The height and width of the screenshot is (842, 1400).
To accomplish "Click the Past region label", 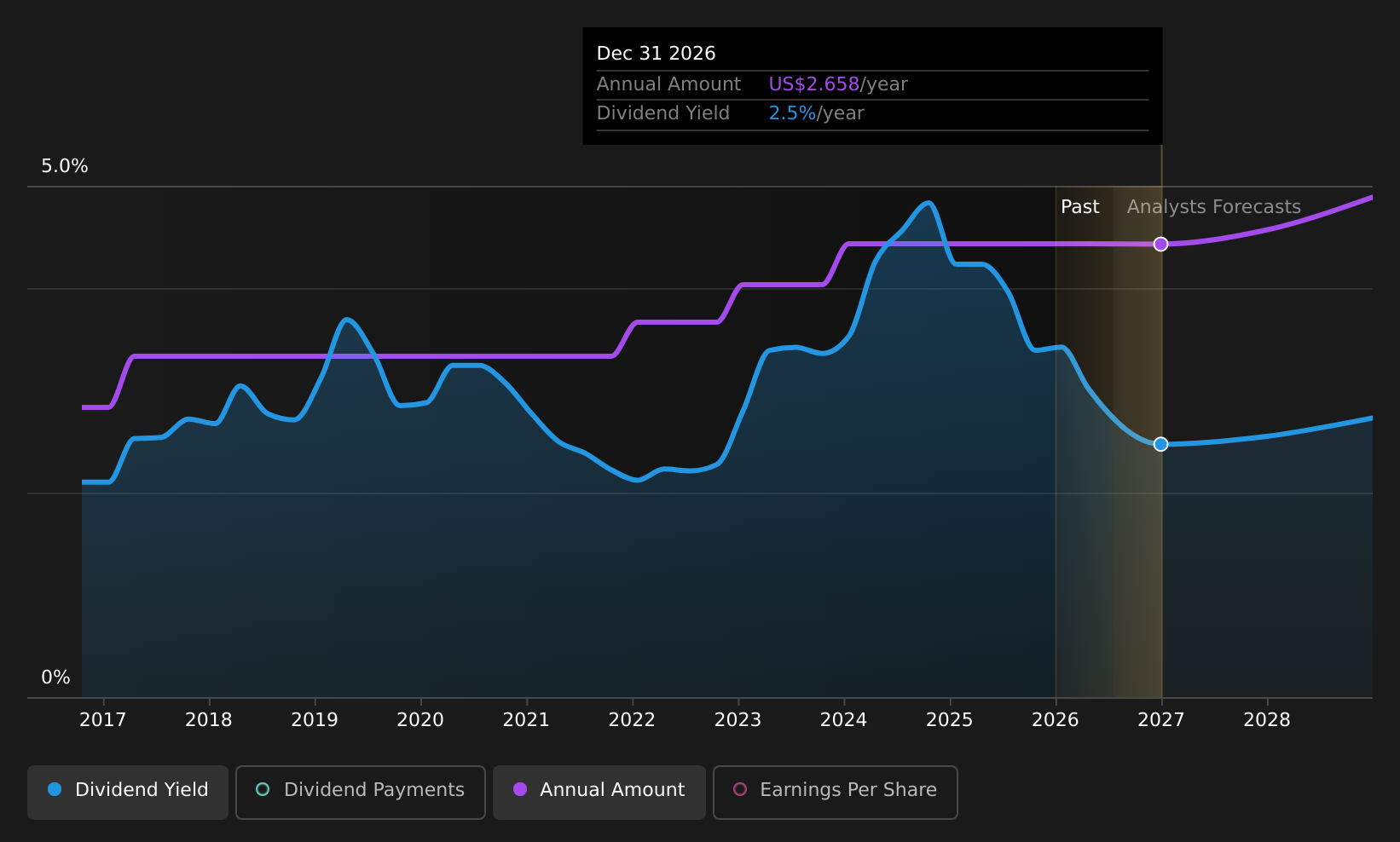I will (1079, 207).
